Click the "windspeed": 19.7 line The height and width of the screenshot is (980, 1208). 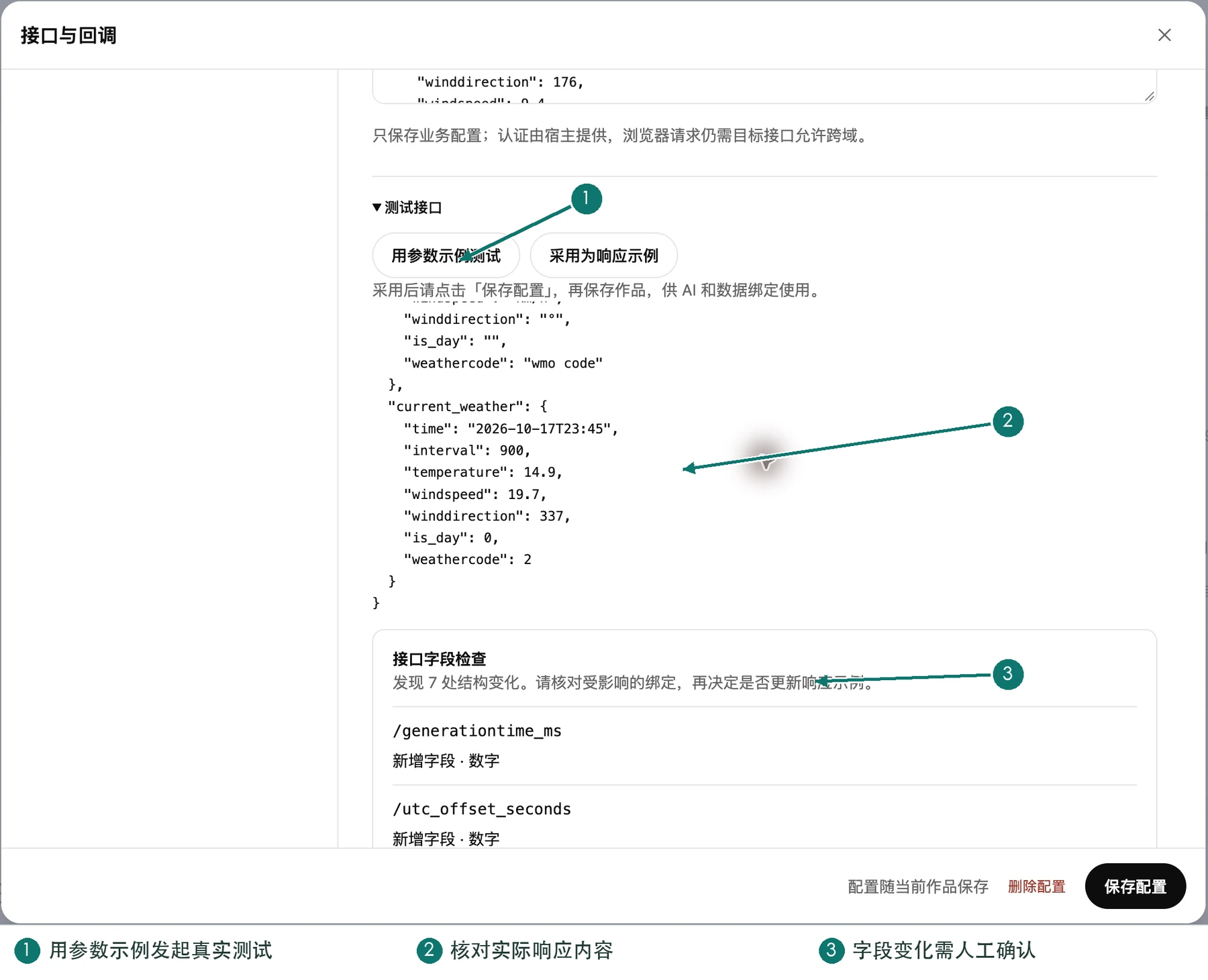(475, 494)
